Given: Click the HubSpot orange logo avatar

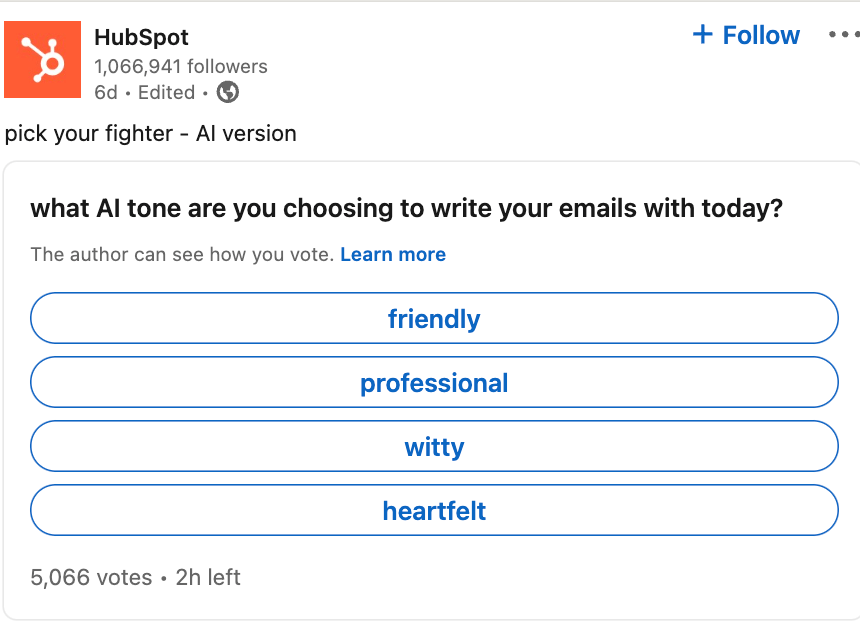Looking at the screenshot, I should click(x=43, y=59).
